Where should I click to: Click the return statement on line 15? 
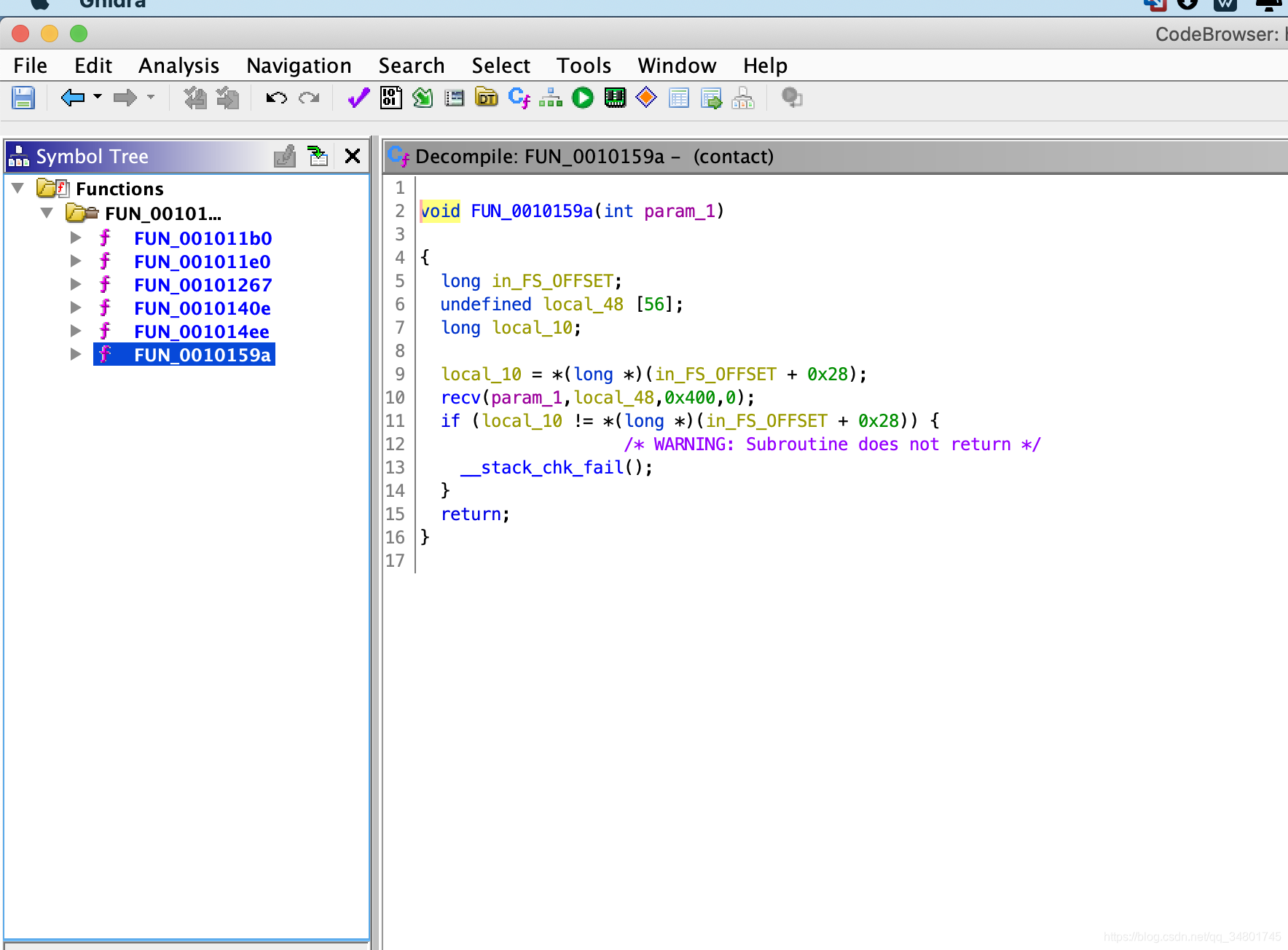click(x=471, y=514)
